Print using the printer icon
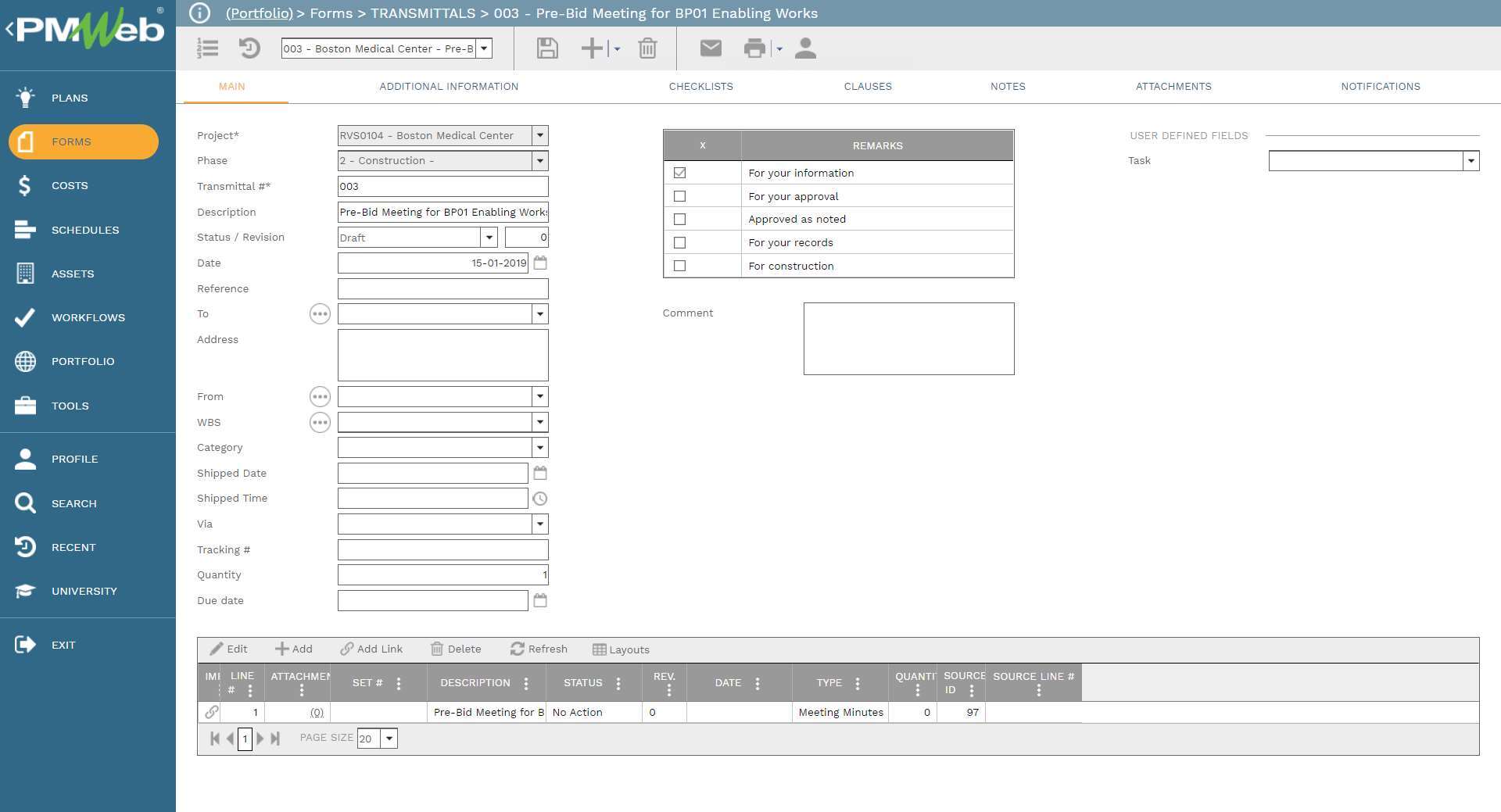 pos(754,48)
